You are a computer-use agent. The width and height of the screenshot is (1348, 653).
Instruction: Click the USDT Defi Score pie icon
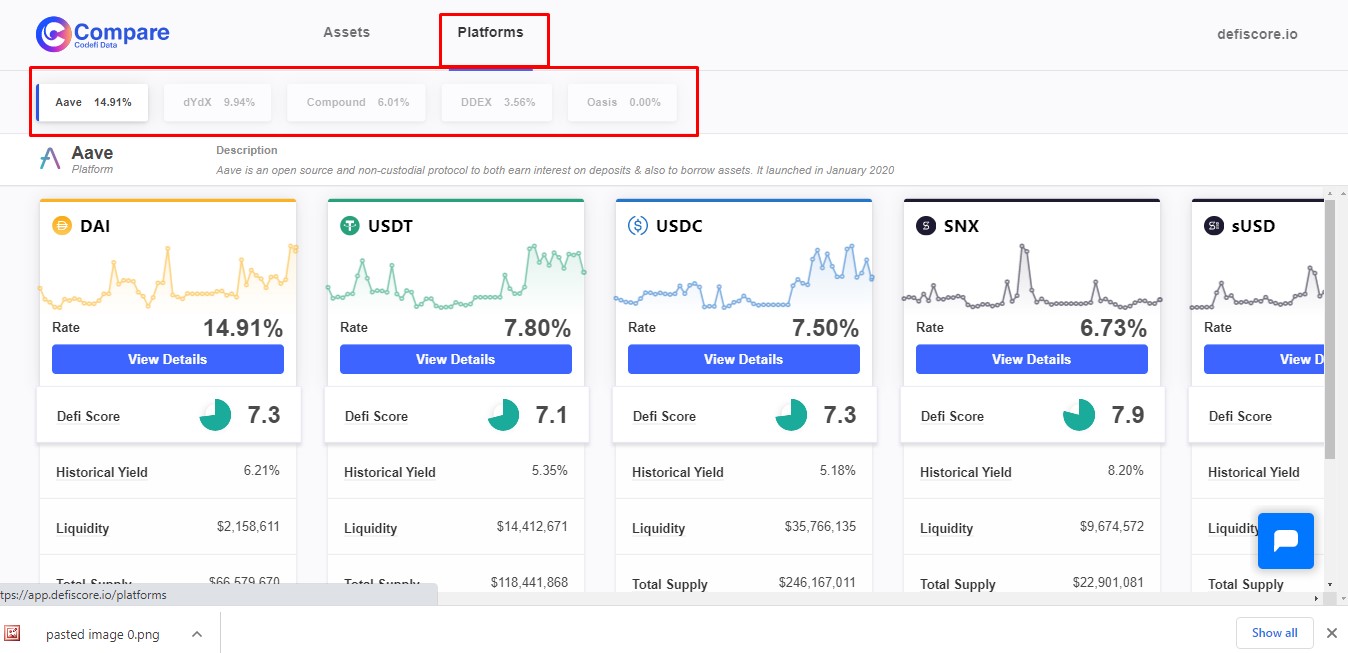pyautogui.click(x=503, y=415)
